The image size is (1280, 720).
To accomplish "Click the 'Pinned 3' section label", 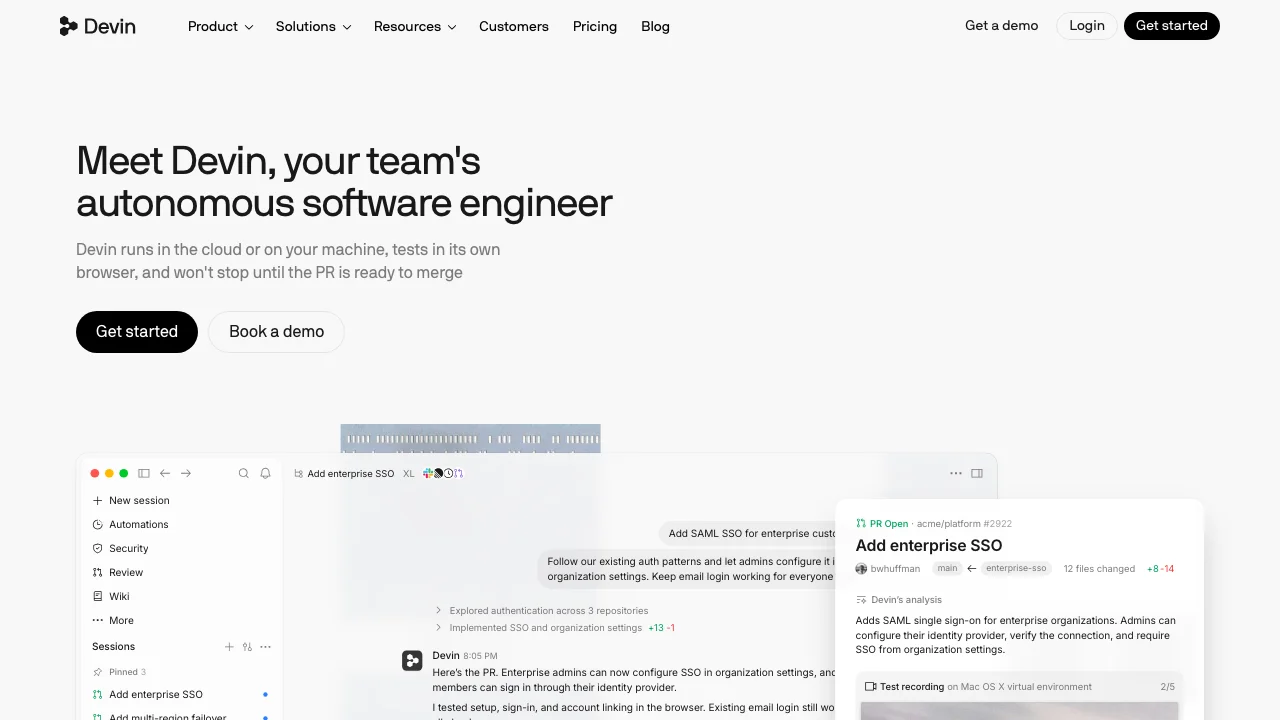I will point(127,672).
